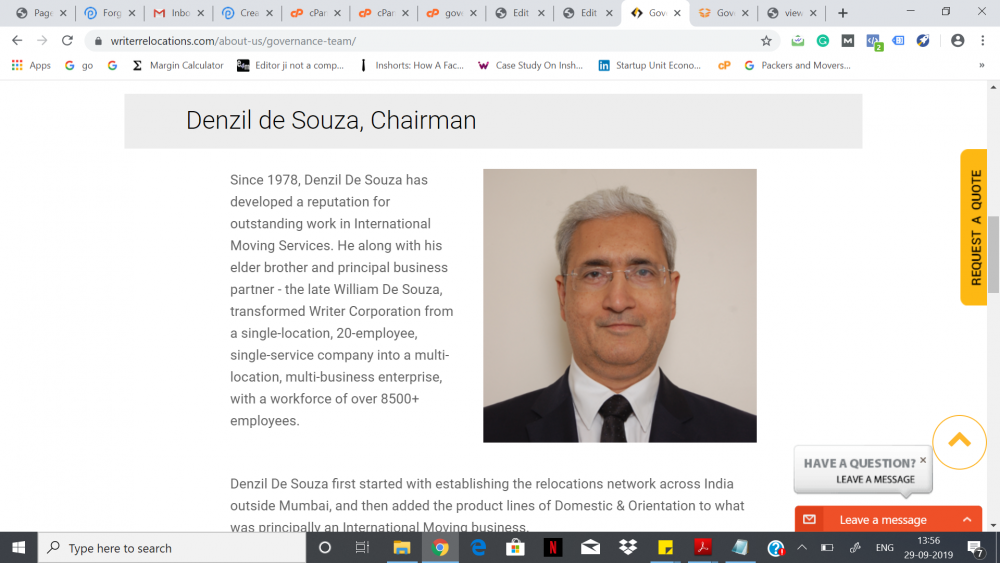Click the page vertical scrollbar thumb
1000x563 pixels.
click(993, 254)
